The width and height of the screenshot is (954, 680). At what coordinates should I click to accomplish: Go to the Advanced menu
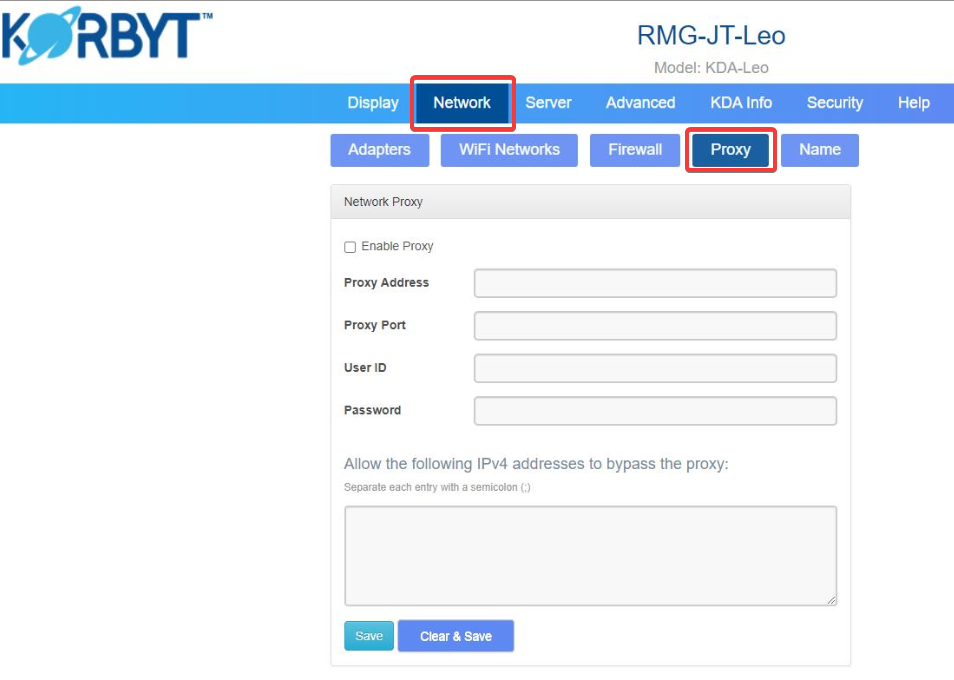pos(640,103)
